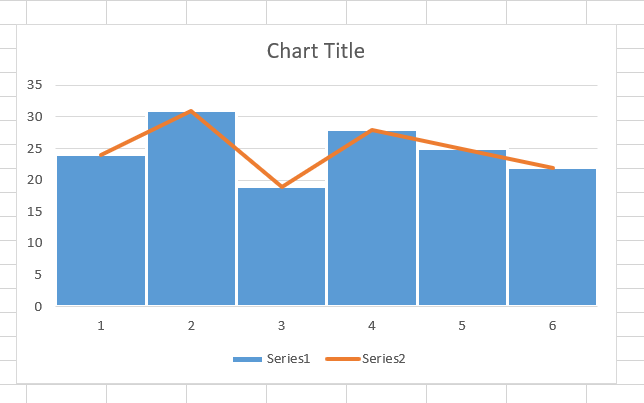Image resolution: width=644 pixels, height=403 pixels.
Task: Click the orange Series2 legend line marker
Action: click(x=341, y=359)
